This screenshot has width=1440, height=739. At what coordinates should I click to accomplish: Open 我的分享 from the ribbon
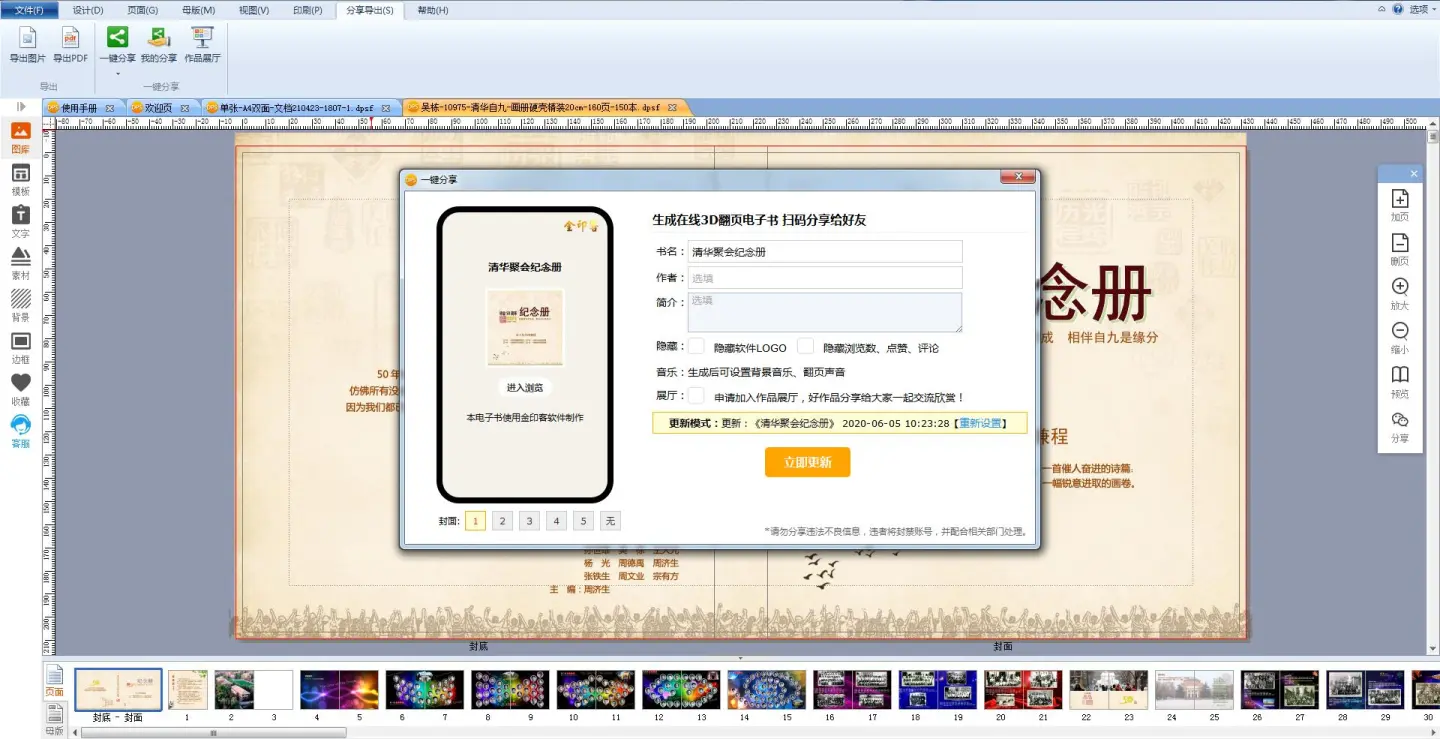159,45
